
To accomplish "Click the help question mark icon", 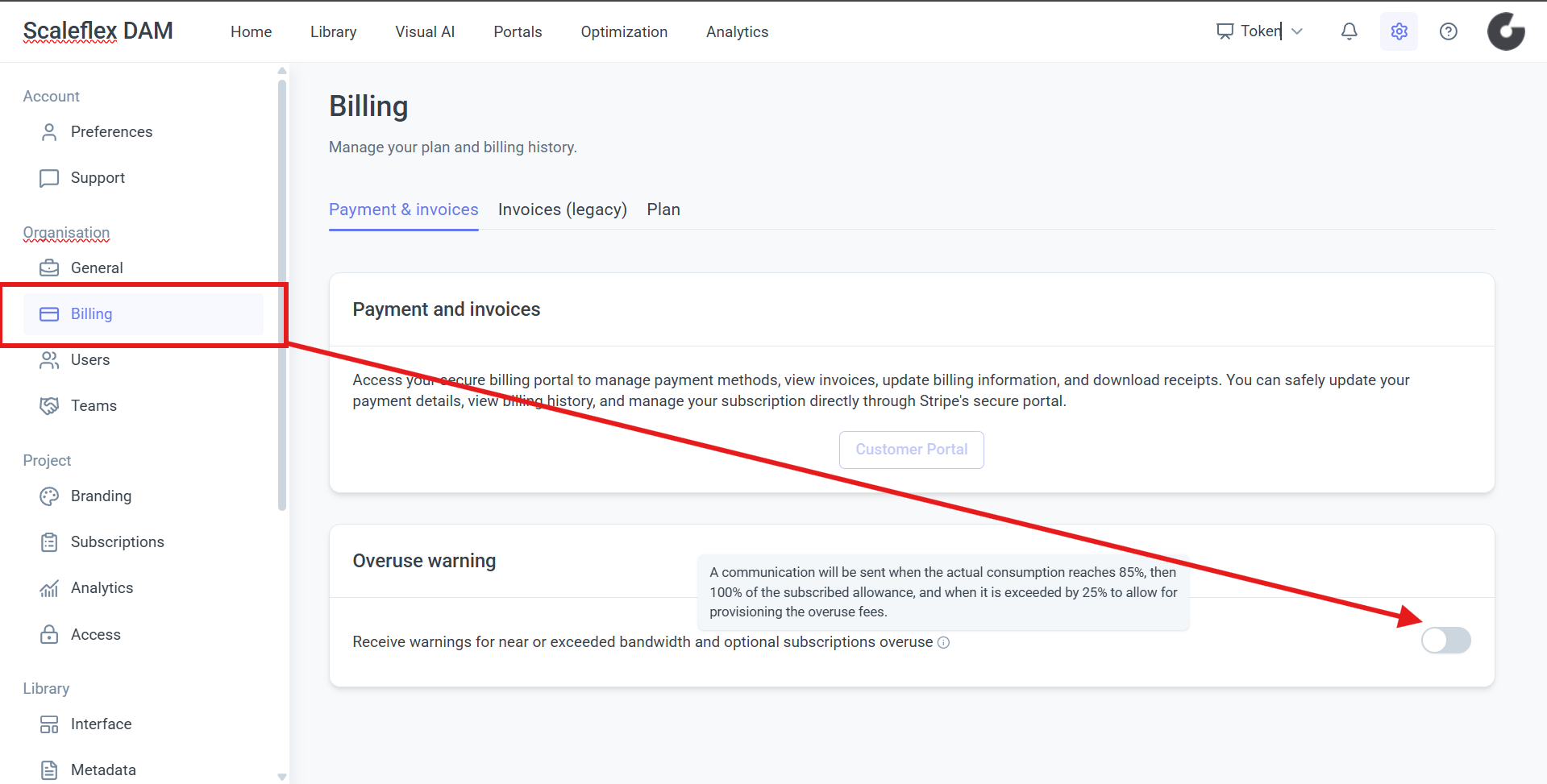I will click(x=1448, y=31).
